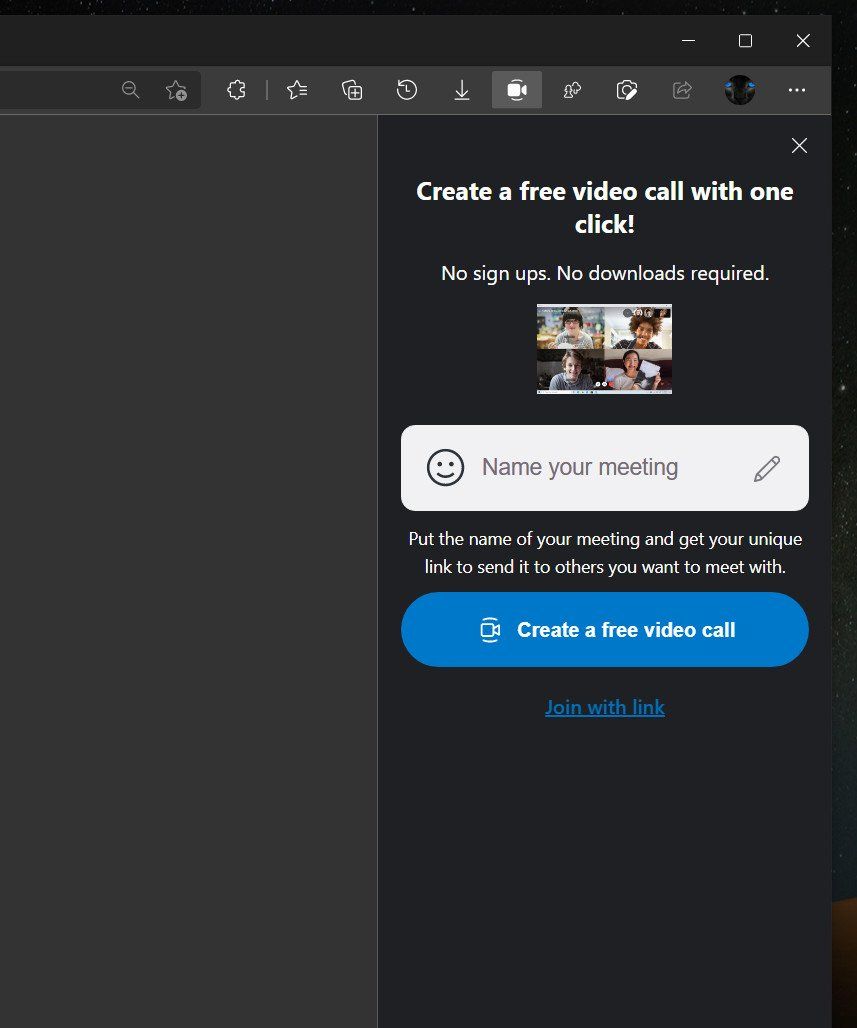Click the smiley emoji icon in meeting field

(445, 467)
